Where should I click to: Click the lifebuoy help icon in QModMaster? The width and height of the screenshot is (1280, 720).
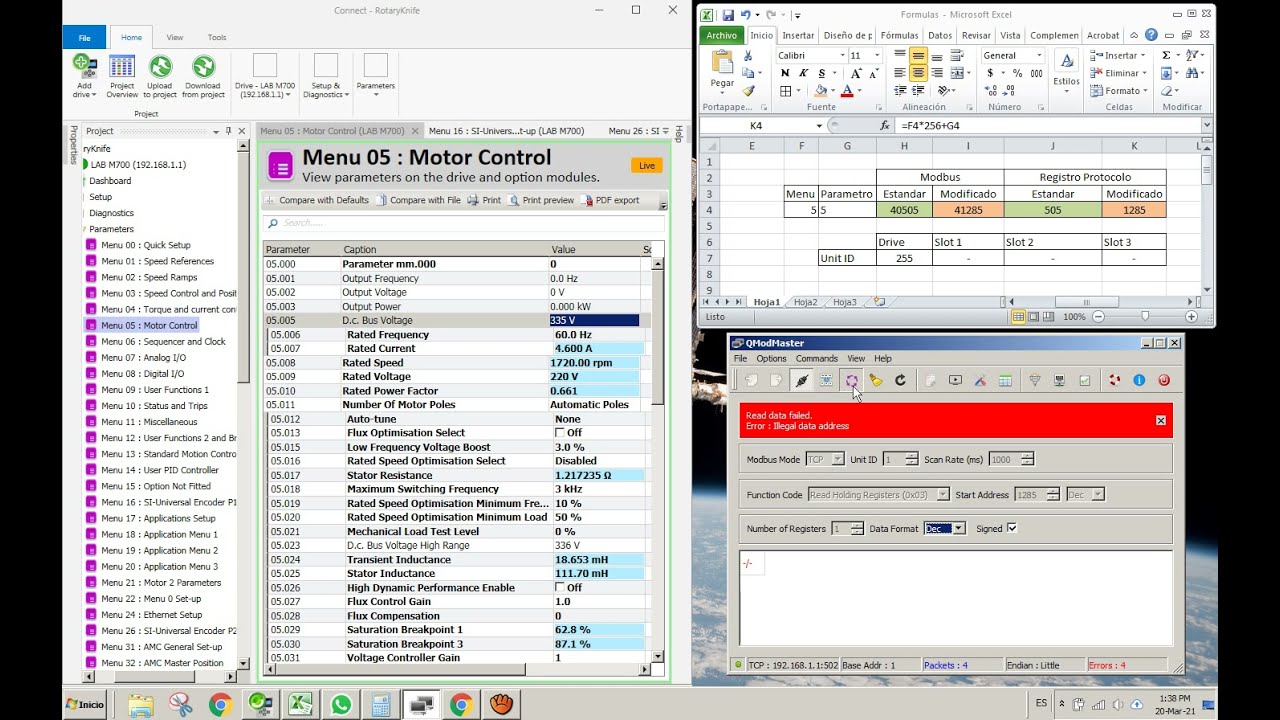pyautogui.click(x=1114, y=380)
